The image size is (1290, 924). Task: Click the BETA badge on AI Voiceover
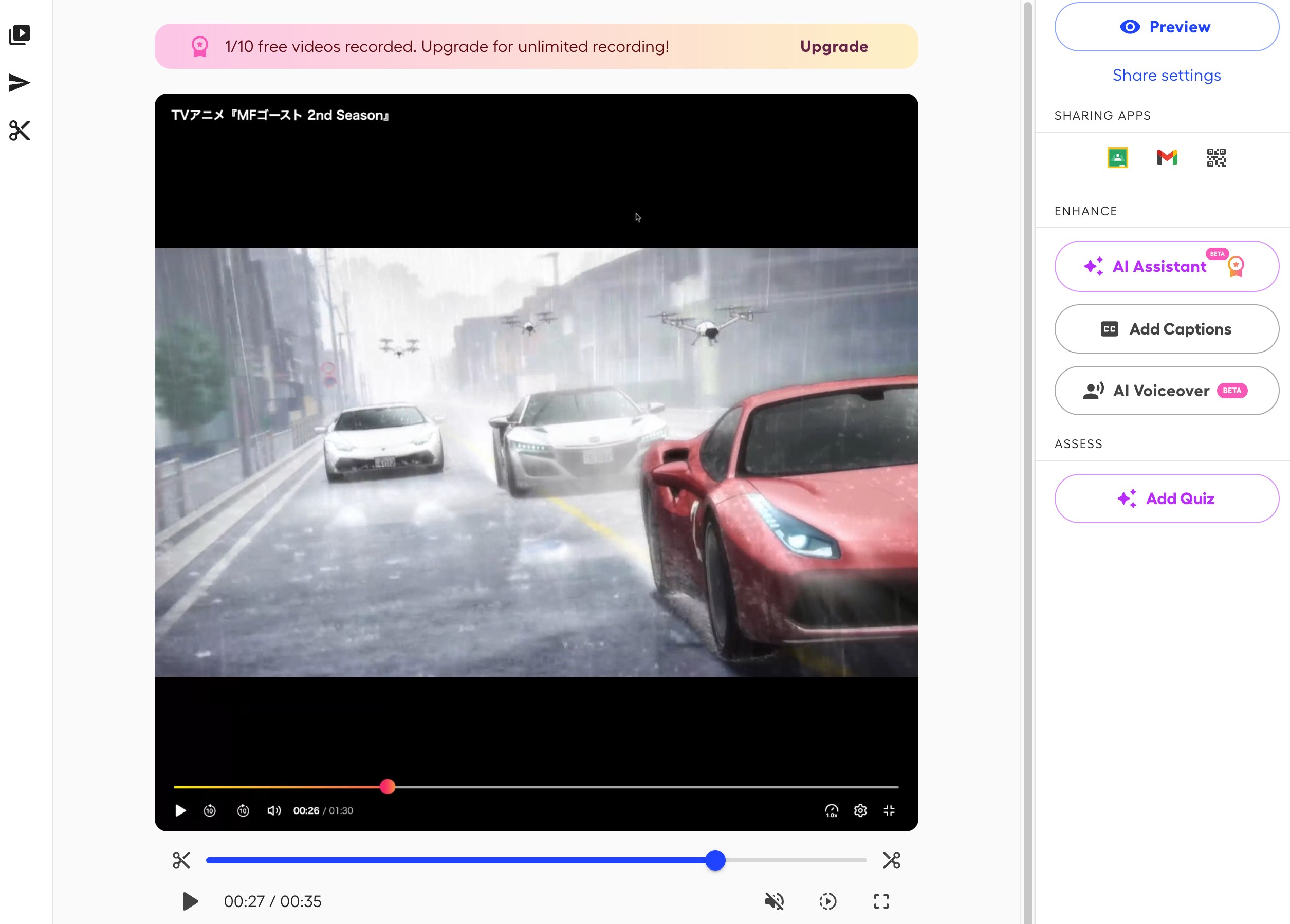pos(1232,391)
